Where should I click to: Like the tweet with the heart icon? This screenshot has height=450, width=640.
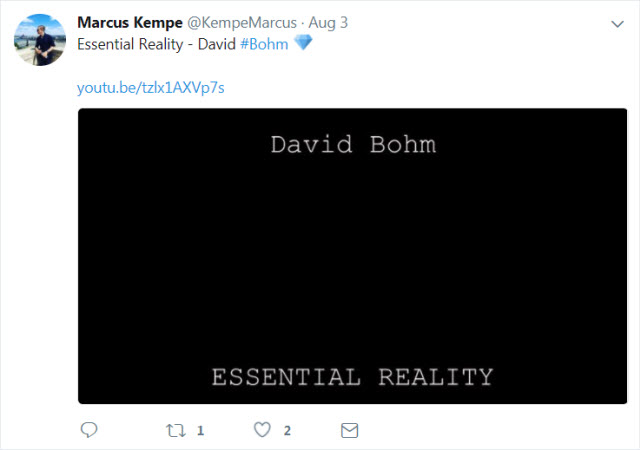coord(262,430)
